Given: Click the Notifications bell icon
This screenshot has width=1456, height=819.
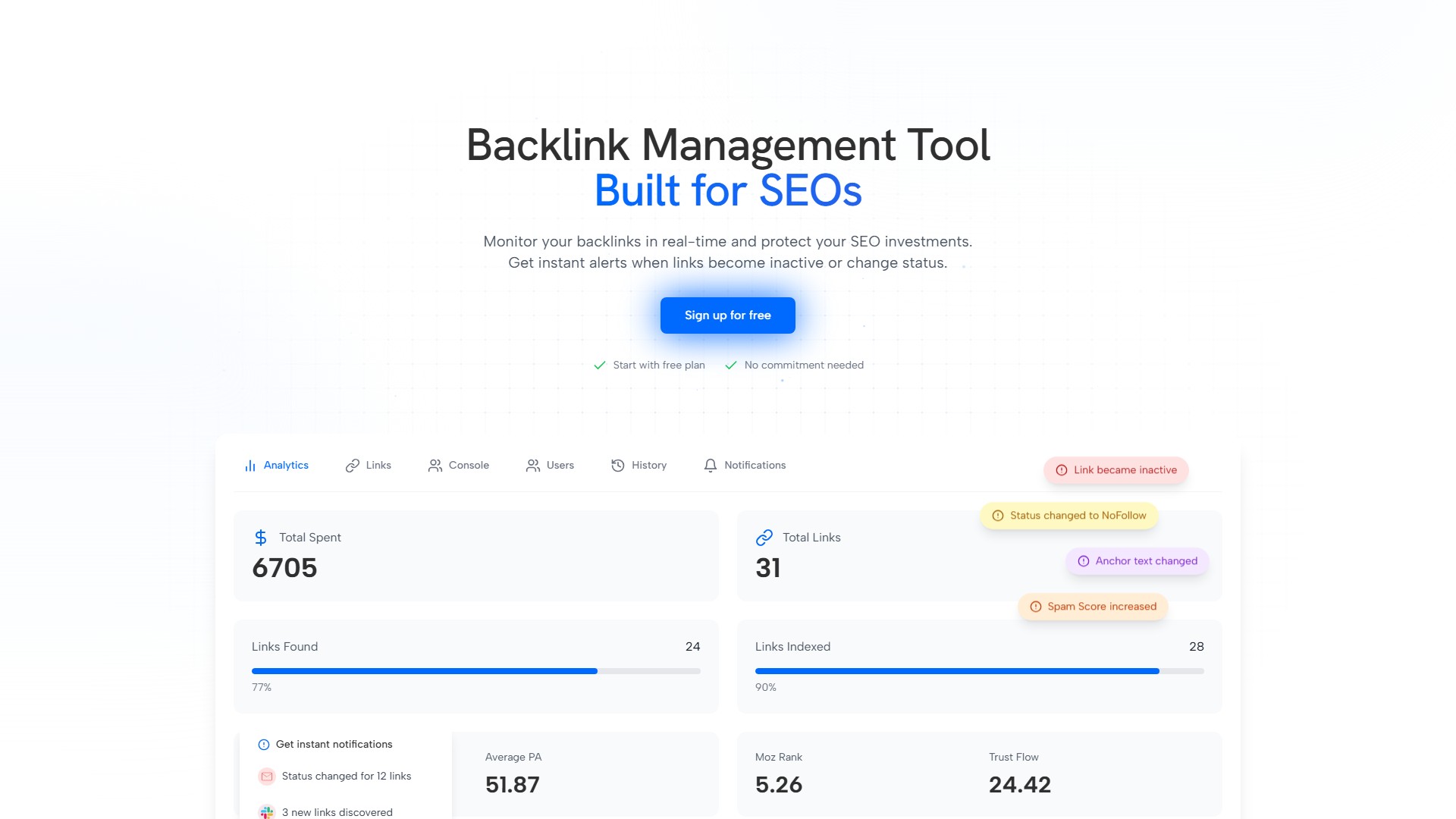Looking at the screenshot, I should click(710, 466).
